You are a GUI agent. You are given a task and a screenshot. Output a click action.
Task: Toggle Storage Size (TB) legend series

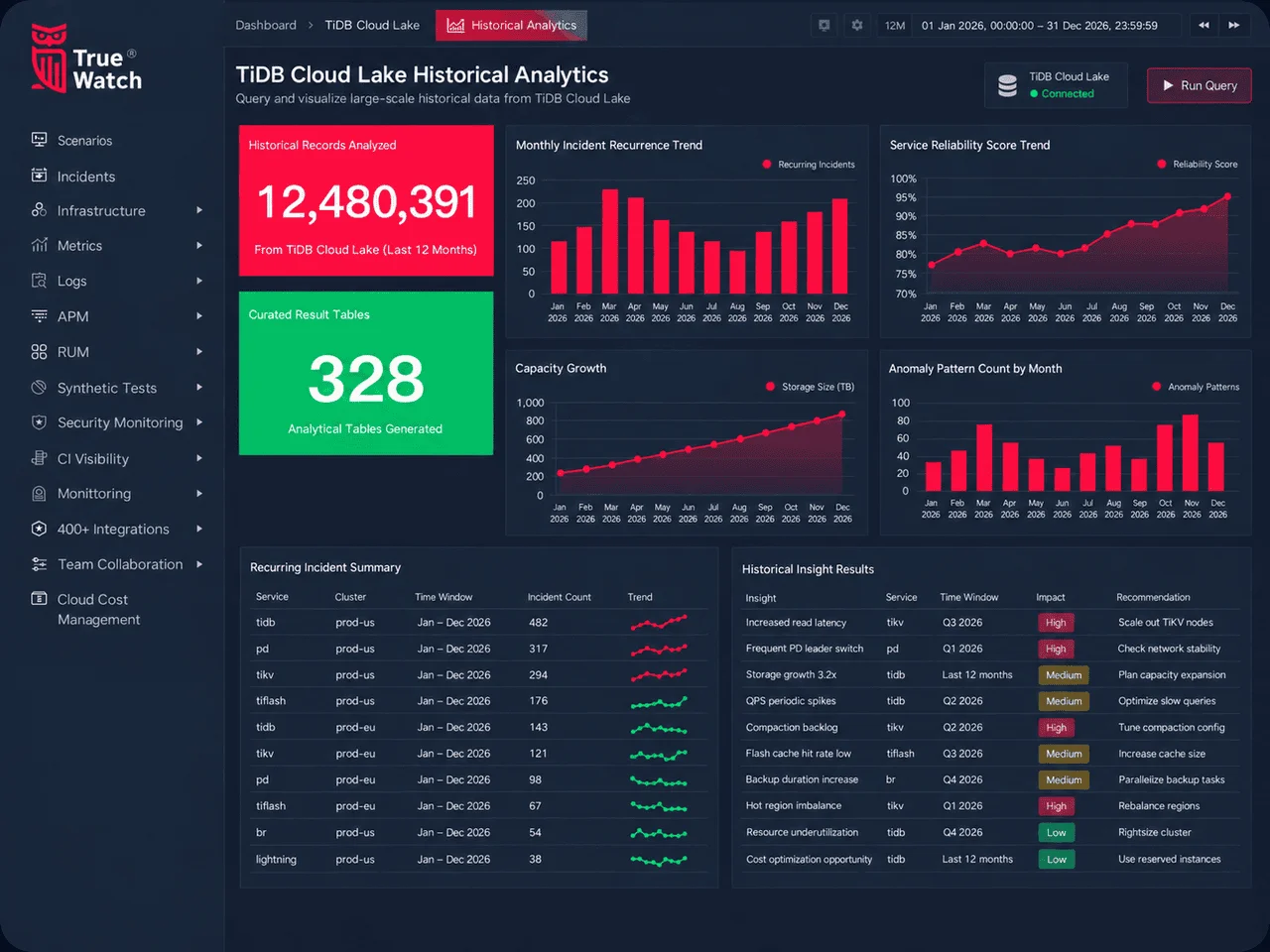click(811, 387)
